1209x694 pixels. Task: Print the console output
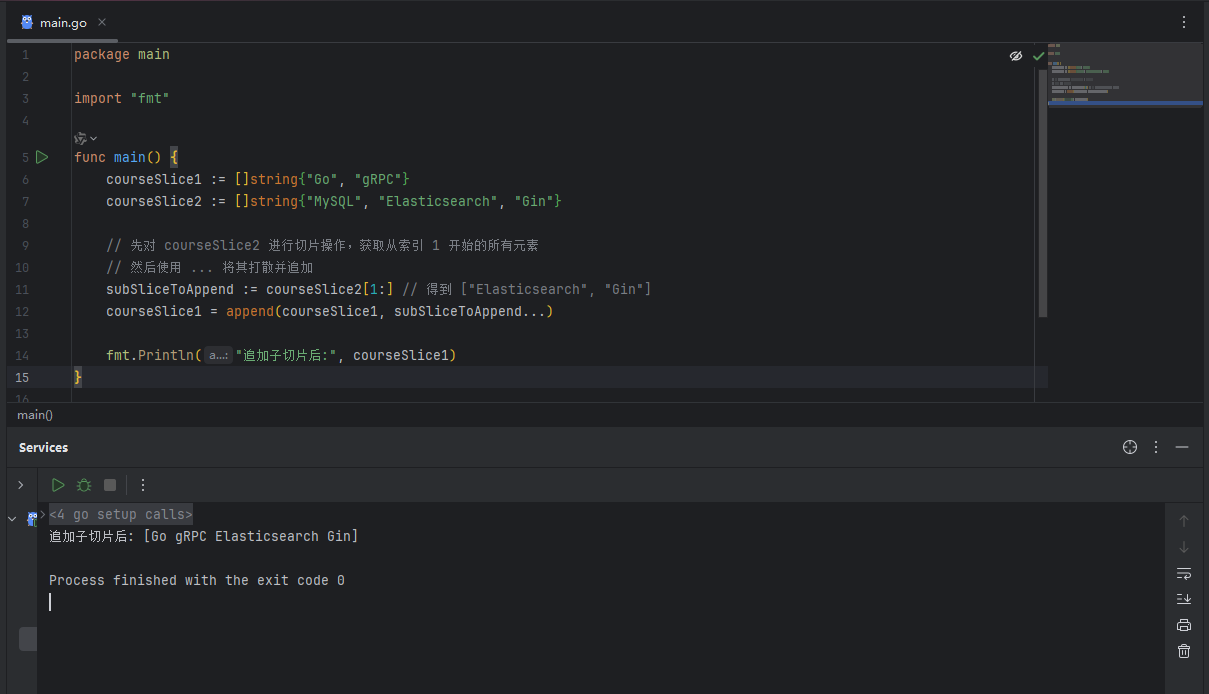point(1184,625)
